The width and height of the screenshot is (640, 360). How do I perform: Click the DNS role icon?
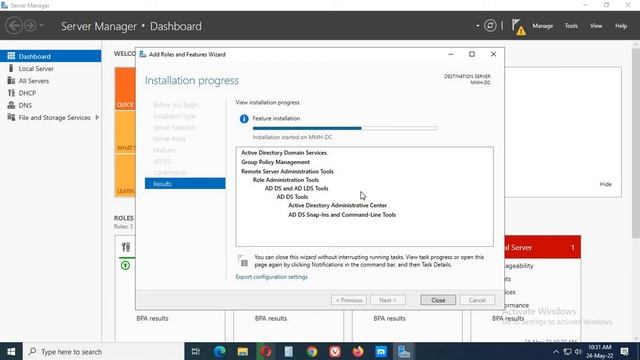point(11,105)
